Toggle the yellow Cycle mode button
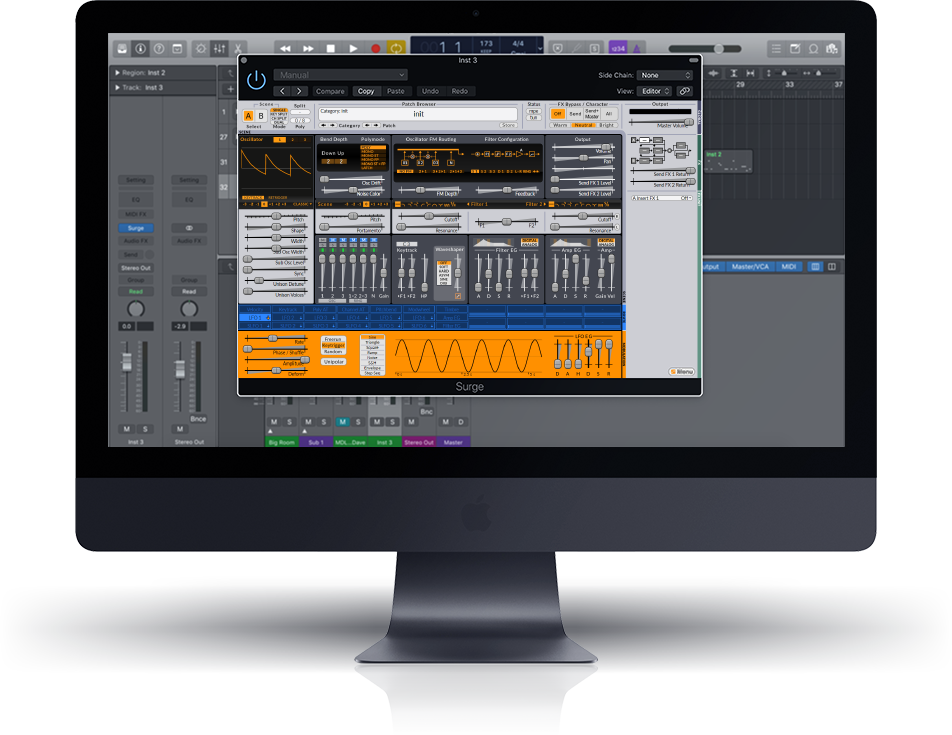Viewport: 952px width, 735px height. click(396, 49)
